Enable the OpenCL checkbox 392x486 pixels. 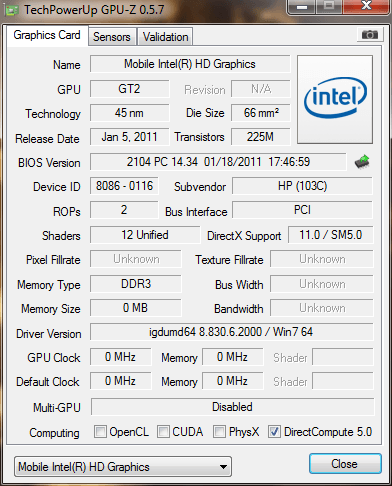coord(100,431)
